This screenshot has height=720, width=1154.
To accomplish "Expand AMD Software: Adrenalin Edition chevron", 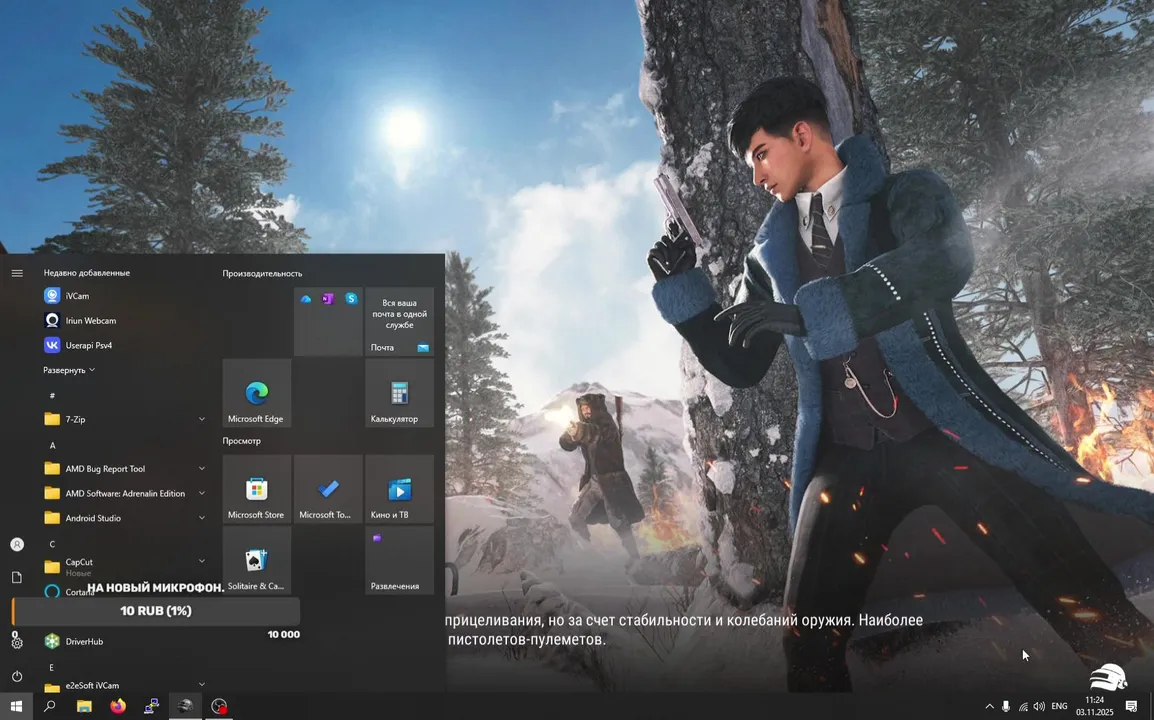I will (x=202, y=493).
